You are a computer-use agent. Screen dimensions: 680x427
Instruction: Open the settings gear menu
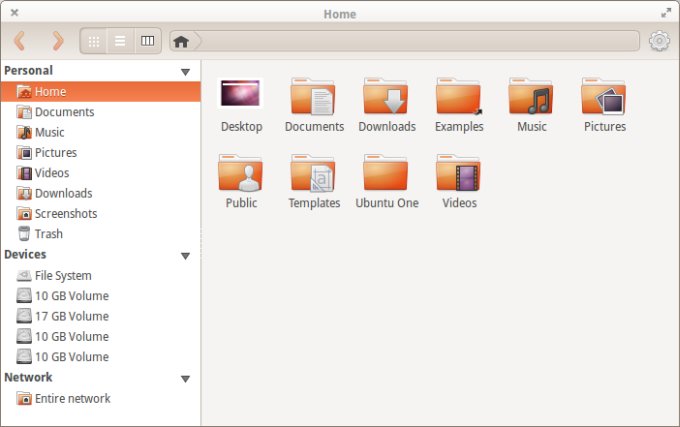[x=659, y=41]
